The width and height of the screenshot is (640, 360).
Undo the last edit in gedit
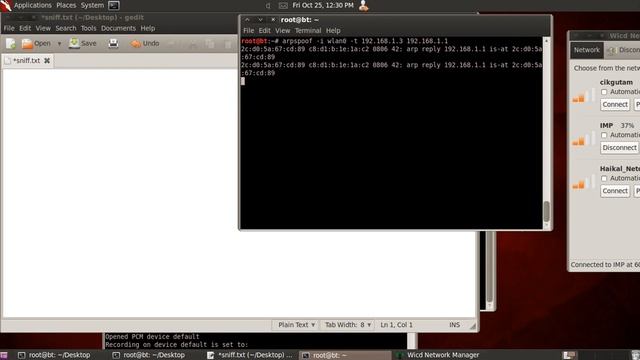[x=145, y=43]
